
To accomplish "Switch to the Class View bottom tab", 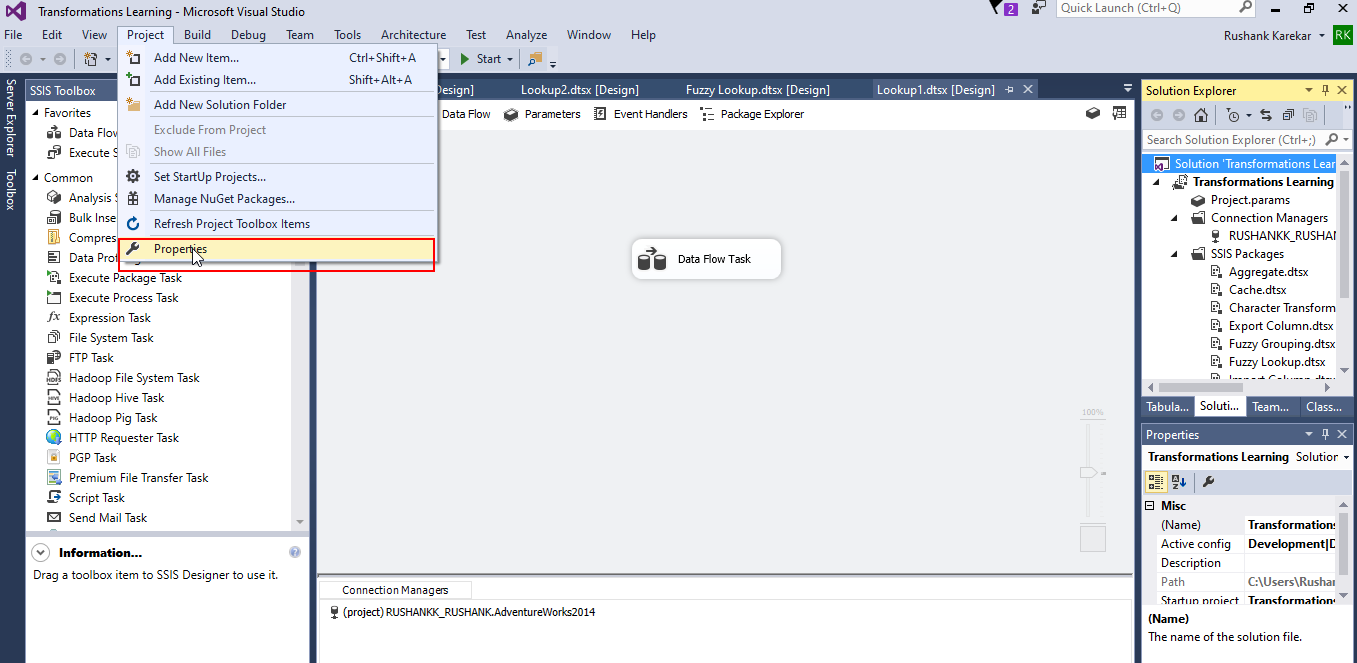I will pos(1324,407).
